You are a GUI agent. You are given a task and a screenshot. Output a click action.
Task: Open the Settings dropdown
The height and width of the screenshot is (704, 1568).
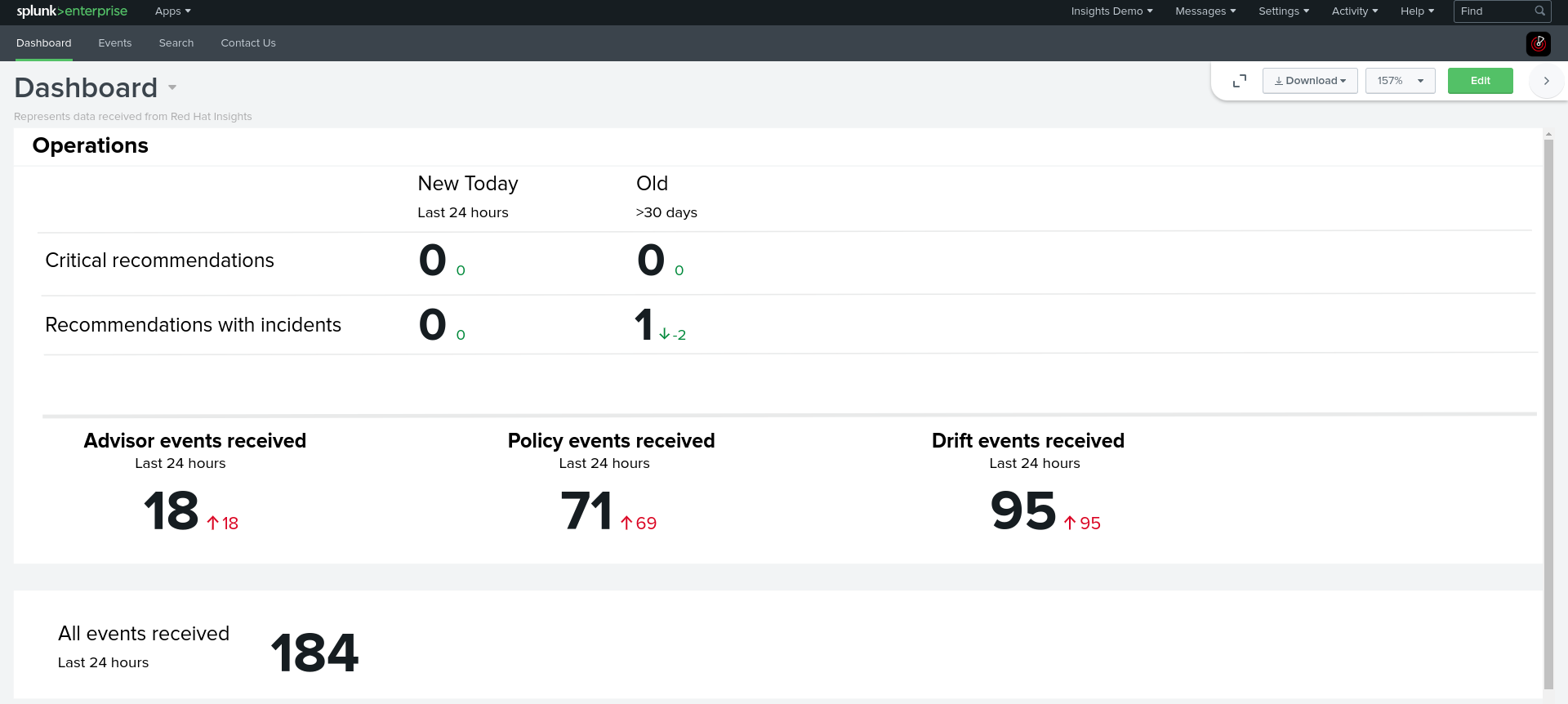pos(1283,11)
